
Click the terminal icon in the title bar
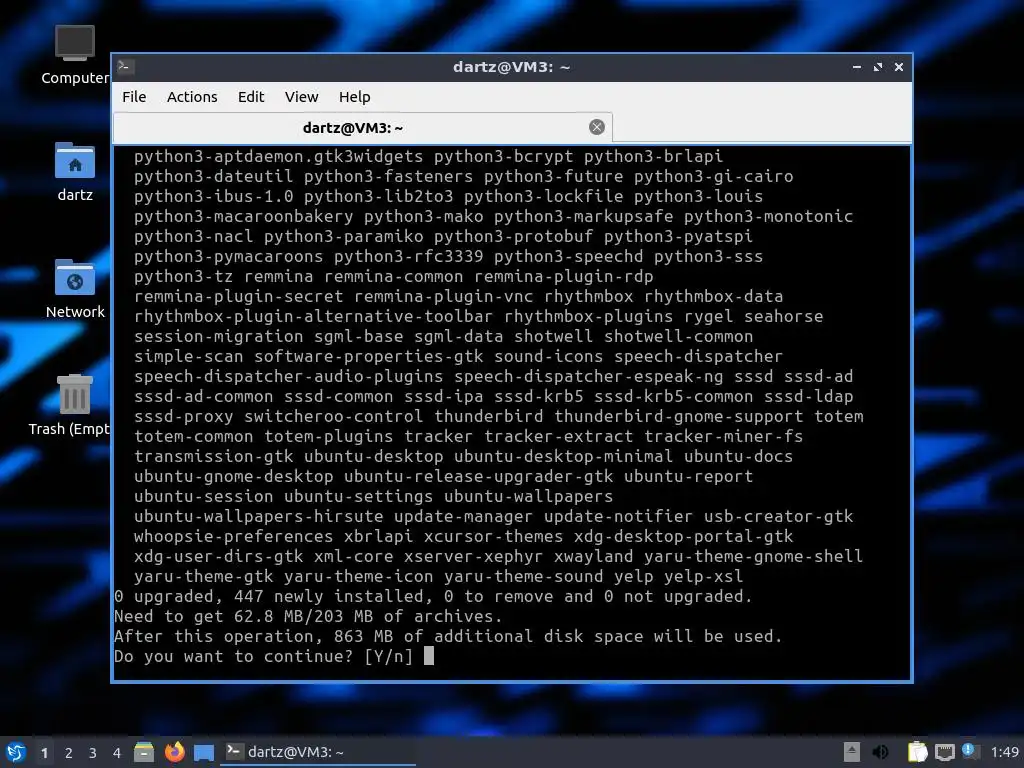[125, 67]
